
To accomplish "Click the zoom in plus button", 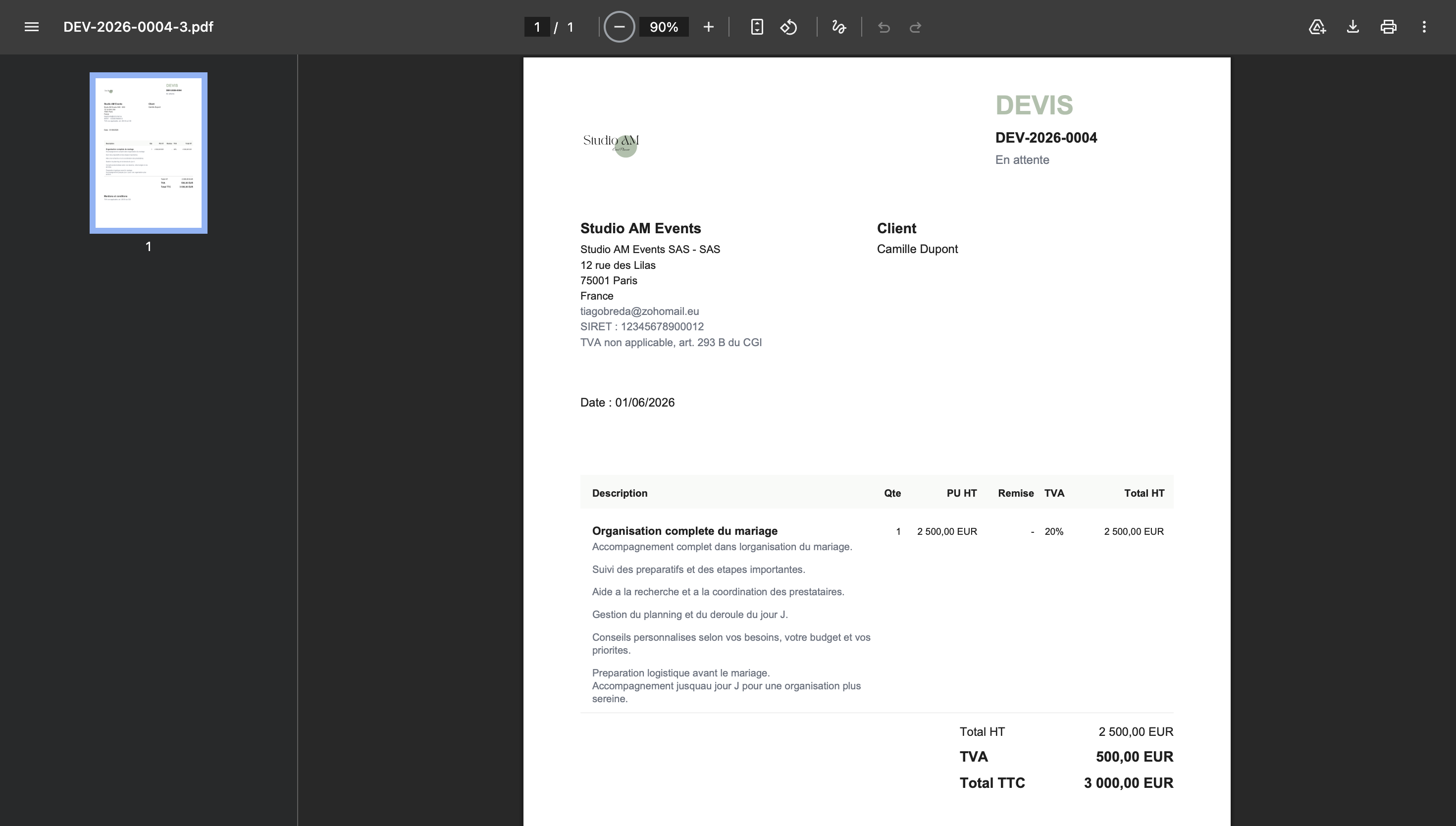I will 708,27.
